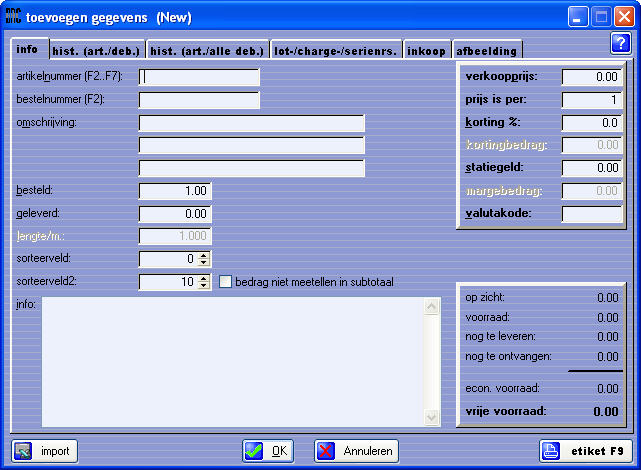Open the afbeelding tab
Viewport: 641px width, 470px height.
pyautogui.click(x=486, y=50)
